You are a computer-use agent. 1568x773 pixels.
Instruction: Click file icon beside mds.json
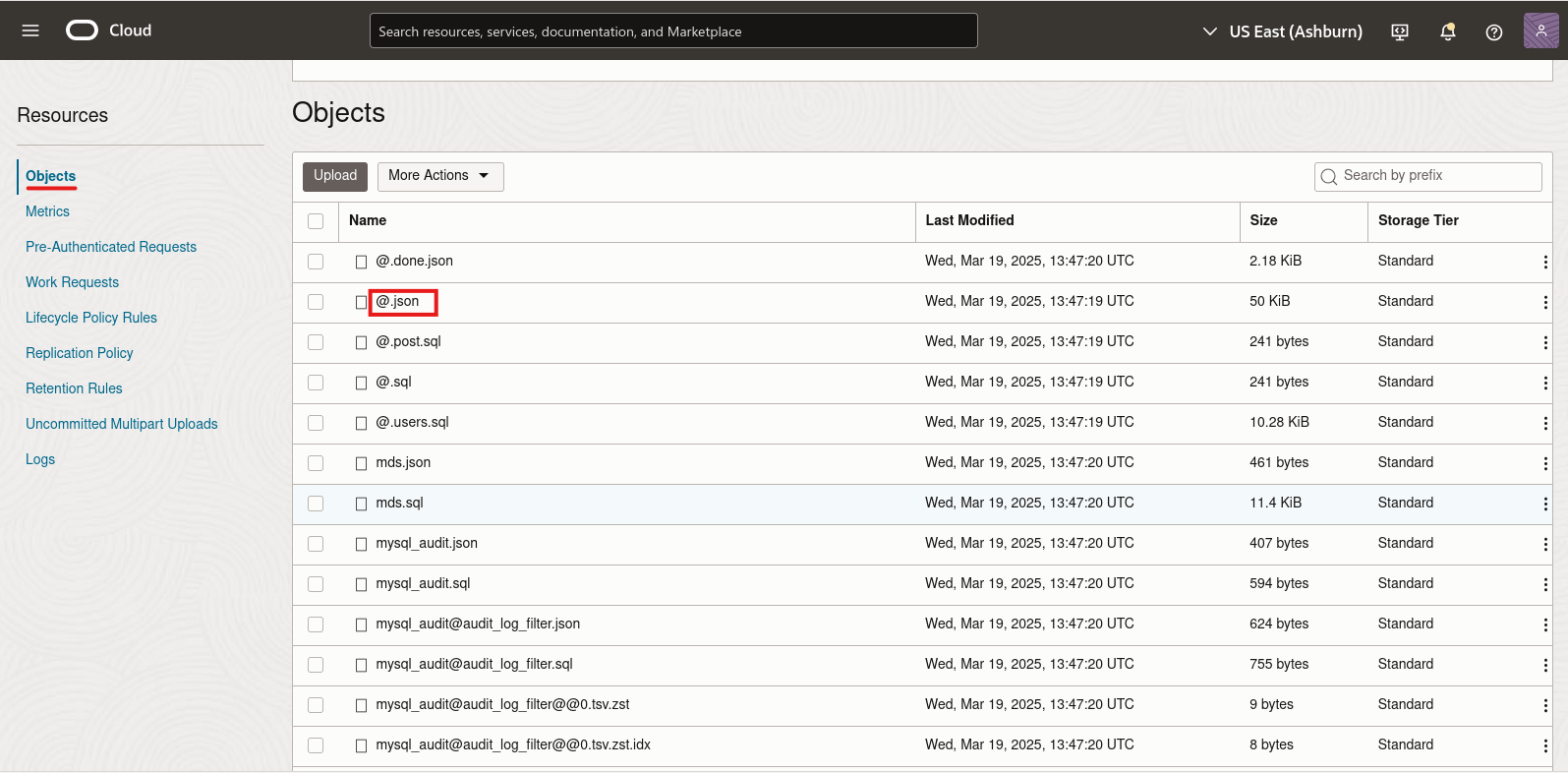(x=361, y=463)
